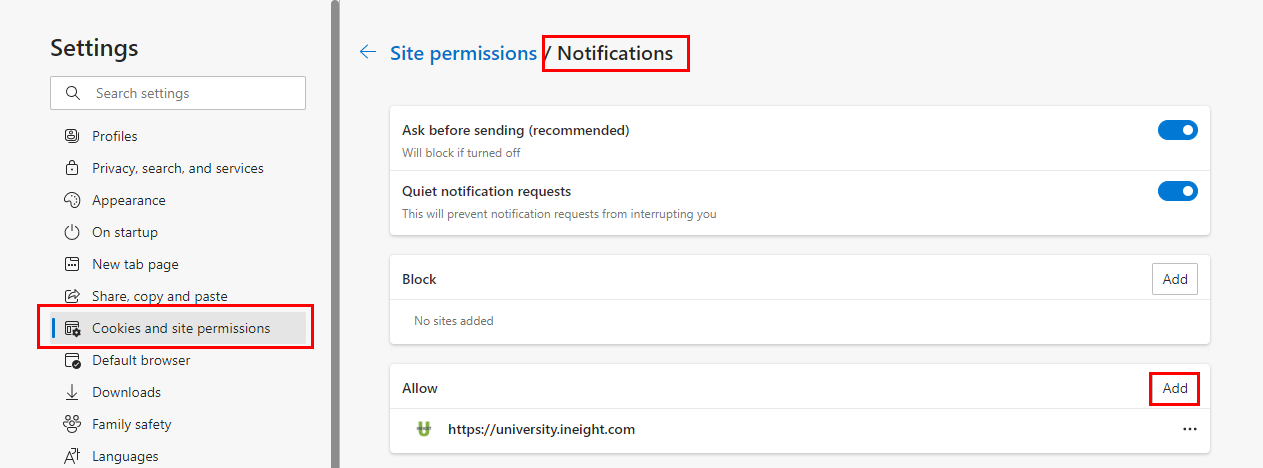Click the On startup power icon
The width and height of the screenshot is (1263, 468).
coord(72,232)
